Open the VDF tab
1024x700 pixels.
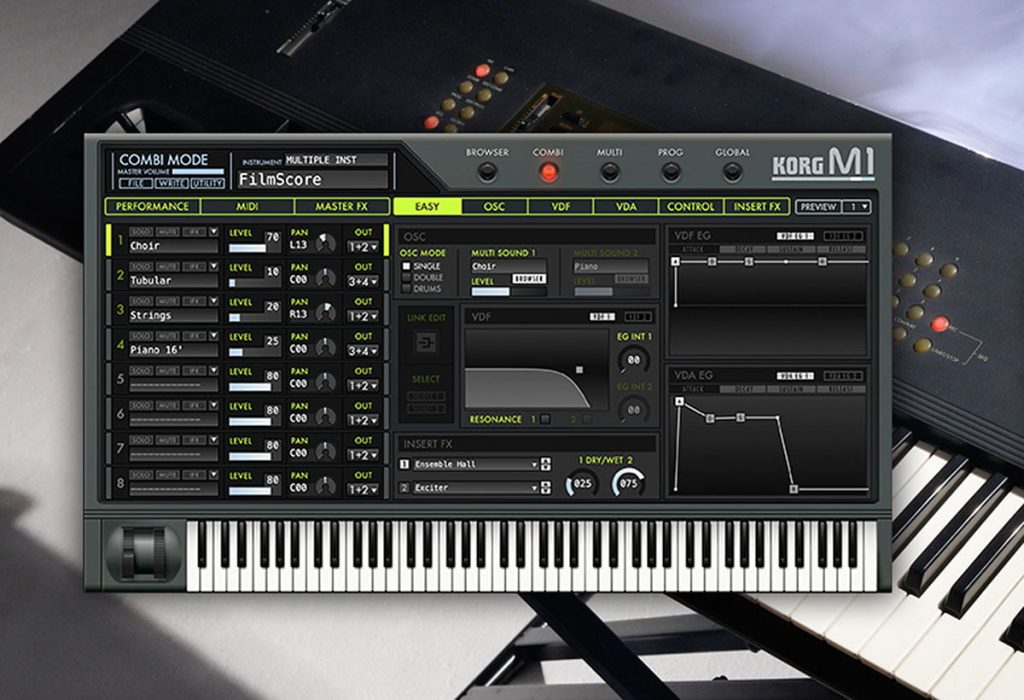pos(561,206)
